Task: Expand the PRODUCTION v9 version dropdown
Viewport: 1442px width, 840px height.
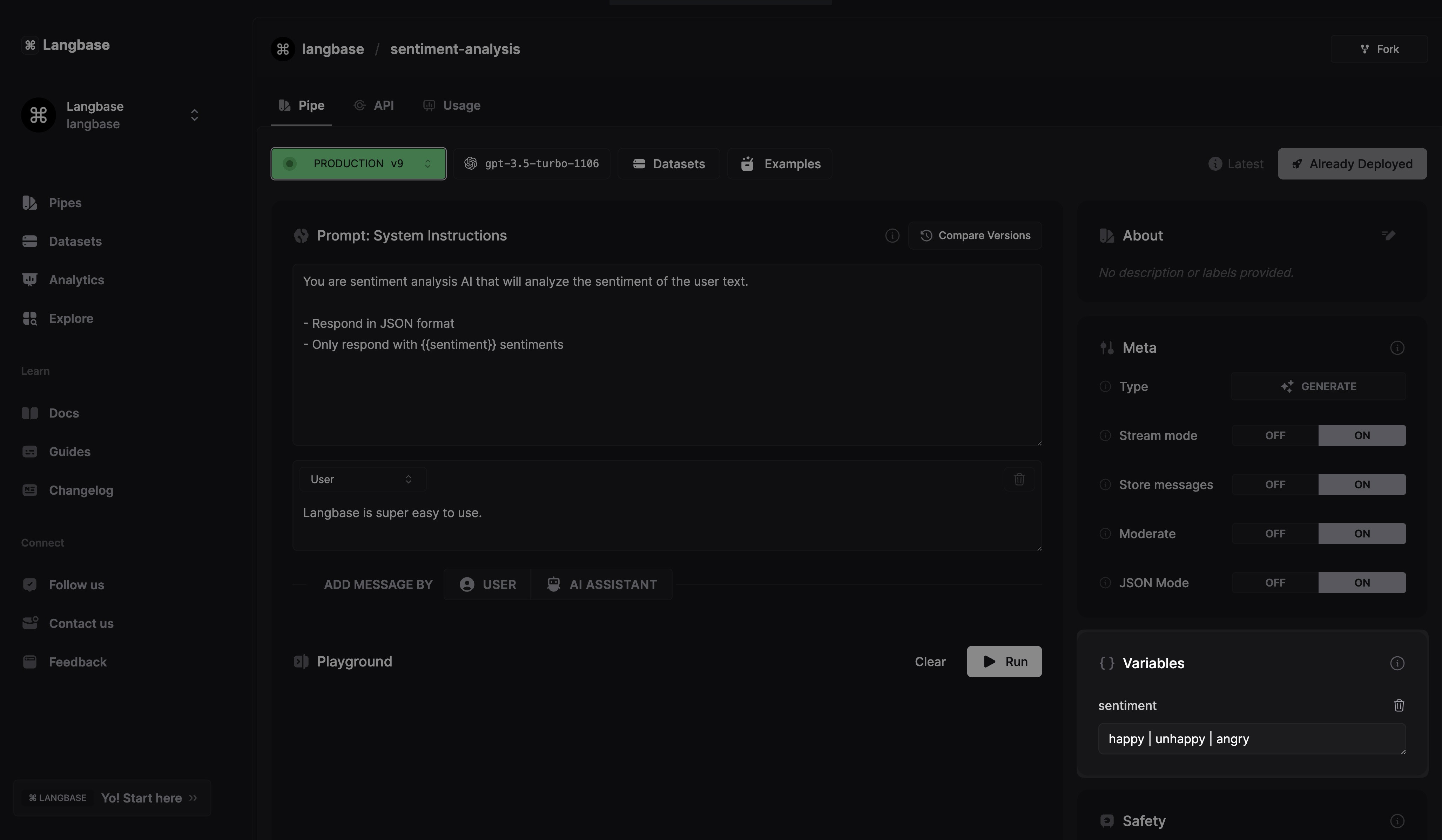Action: click(x=358, y=164)
